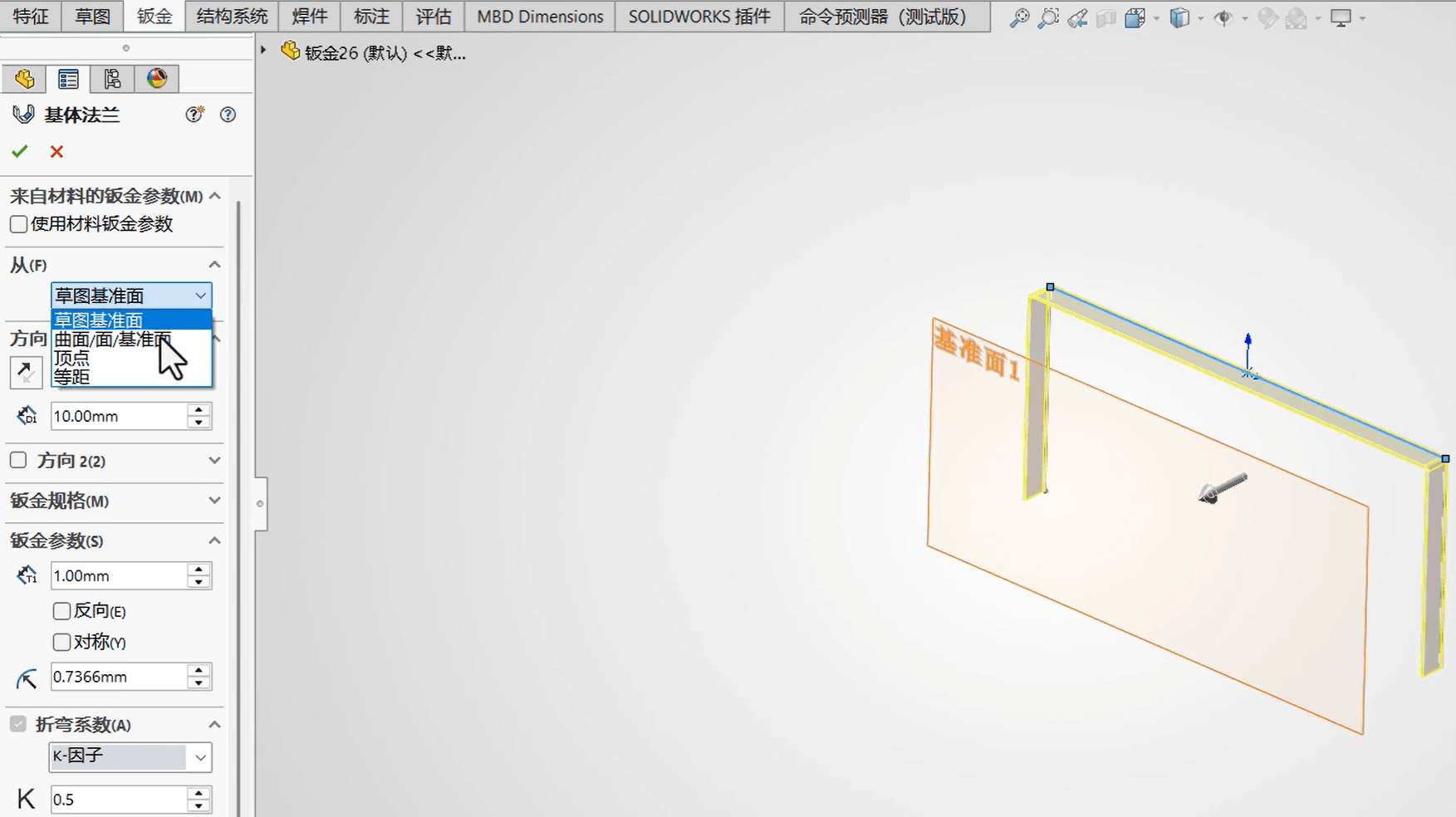Image resolution: width=1456 pixels, height=817 pixels.
Task: Click the Zoom to Fit magnifier icon
Action: [1018, 17]
